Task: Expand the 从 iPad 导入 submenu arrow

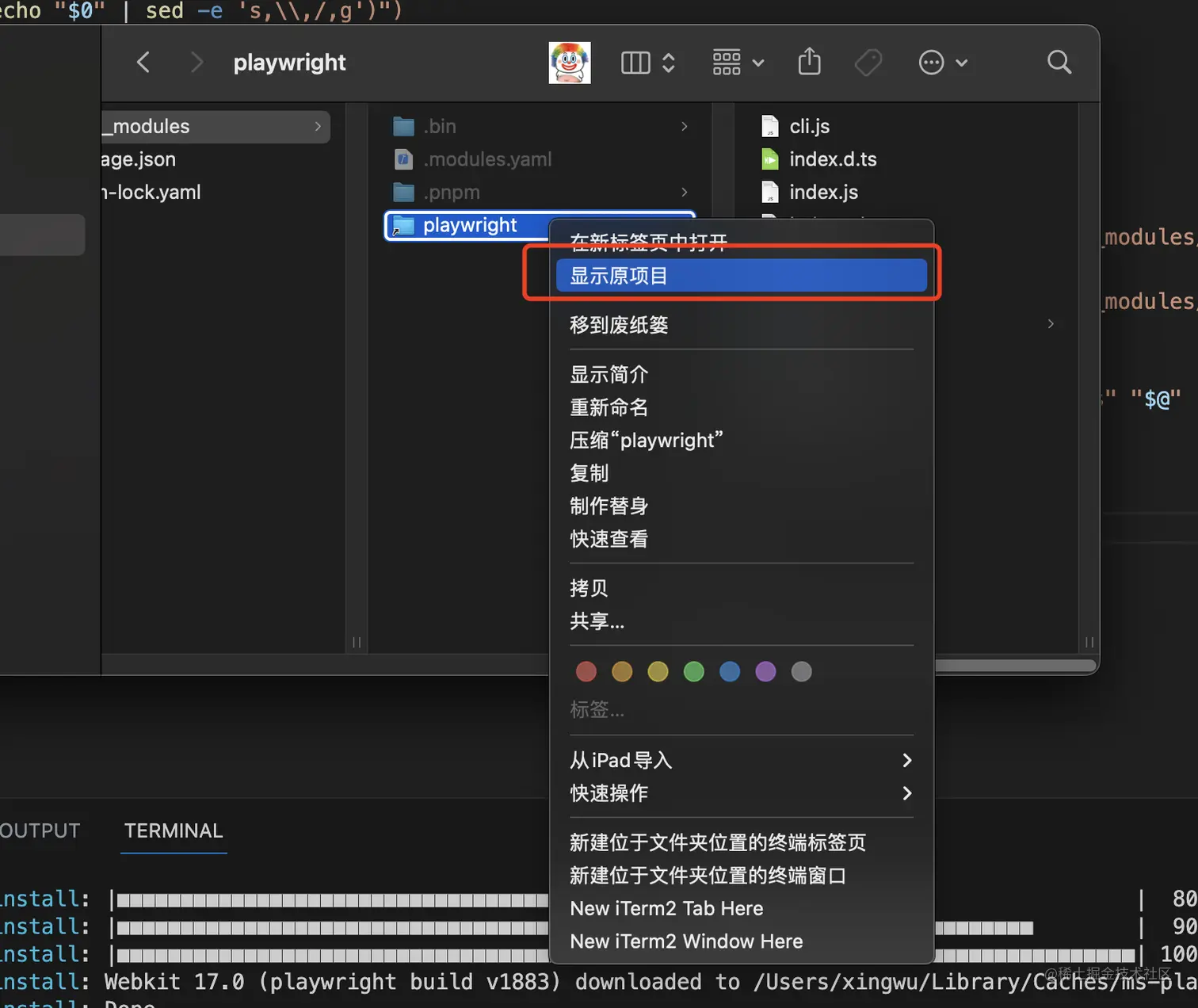Action: tap(907, 761)
